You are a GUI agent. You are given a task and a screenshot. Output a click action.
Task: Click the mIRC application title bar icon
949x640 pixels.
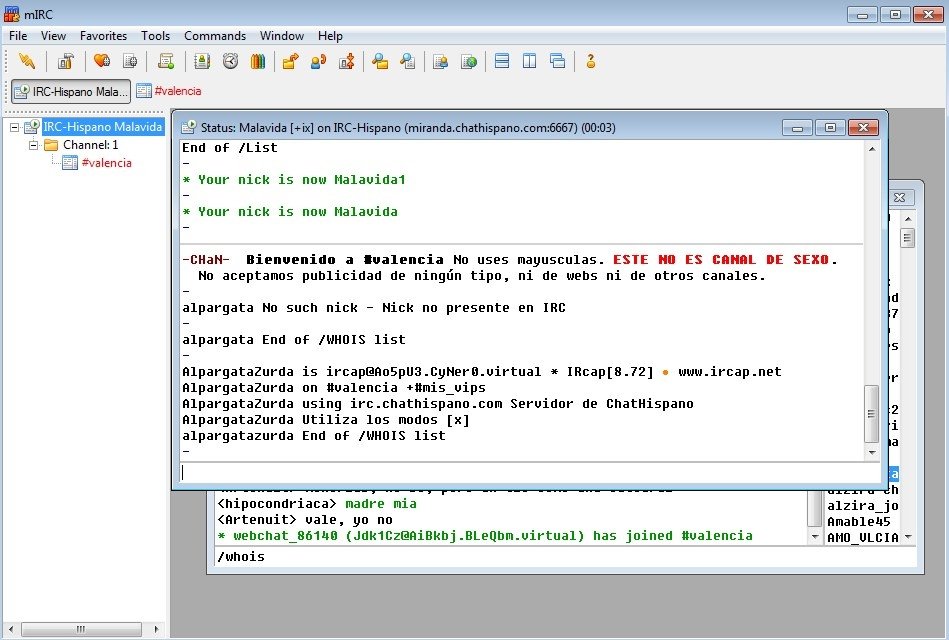[11, 13]
